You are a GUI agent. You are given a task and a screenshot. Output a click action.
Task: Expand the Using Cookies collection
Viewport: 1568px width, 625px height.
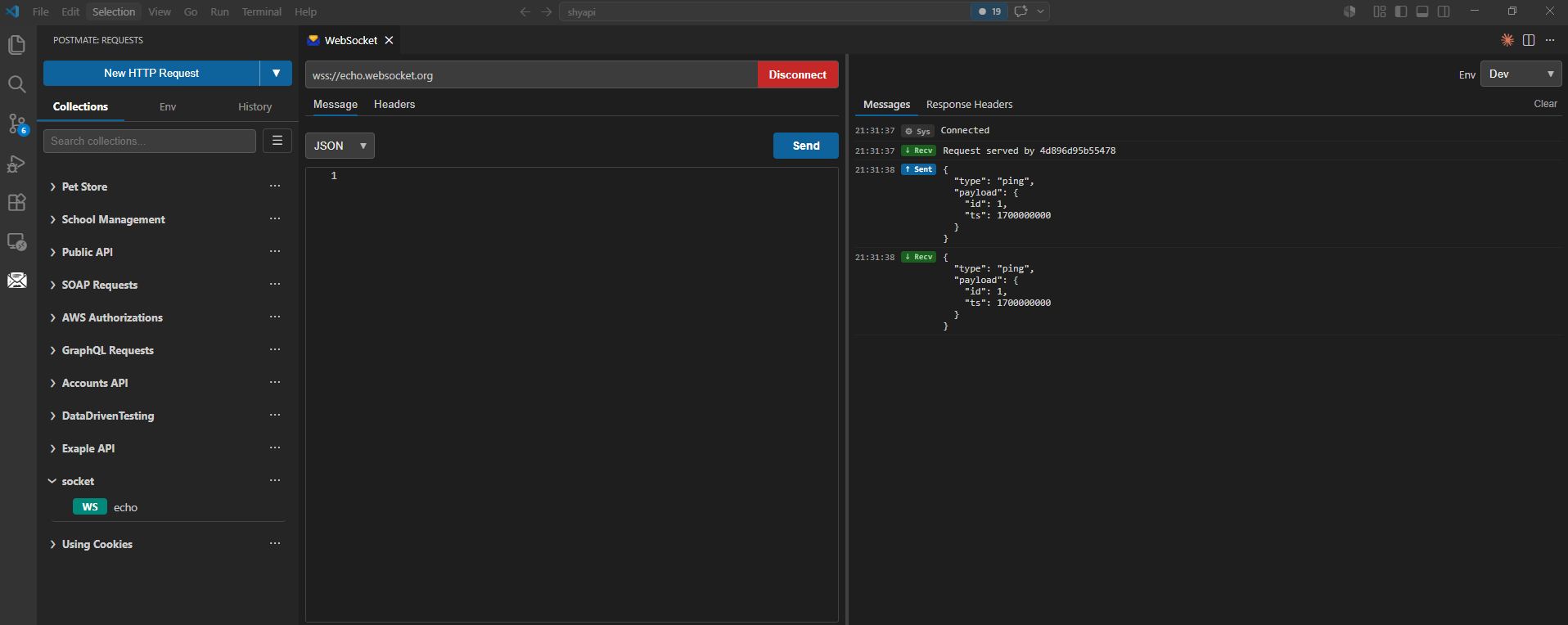point(52,544)
